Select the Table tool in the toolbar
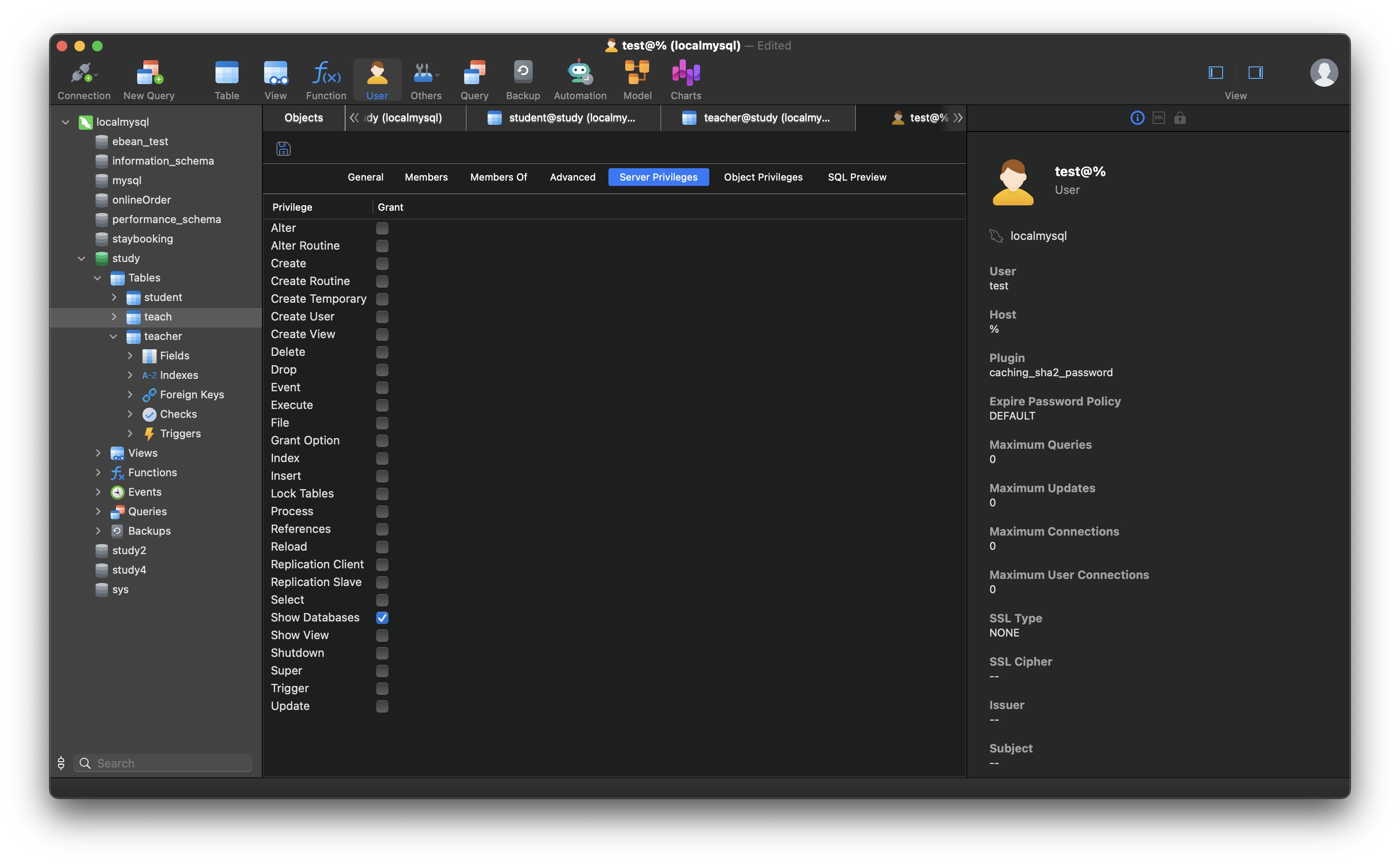This screenshot has width=1400, height=864. click(226, 79)
